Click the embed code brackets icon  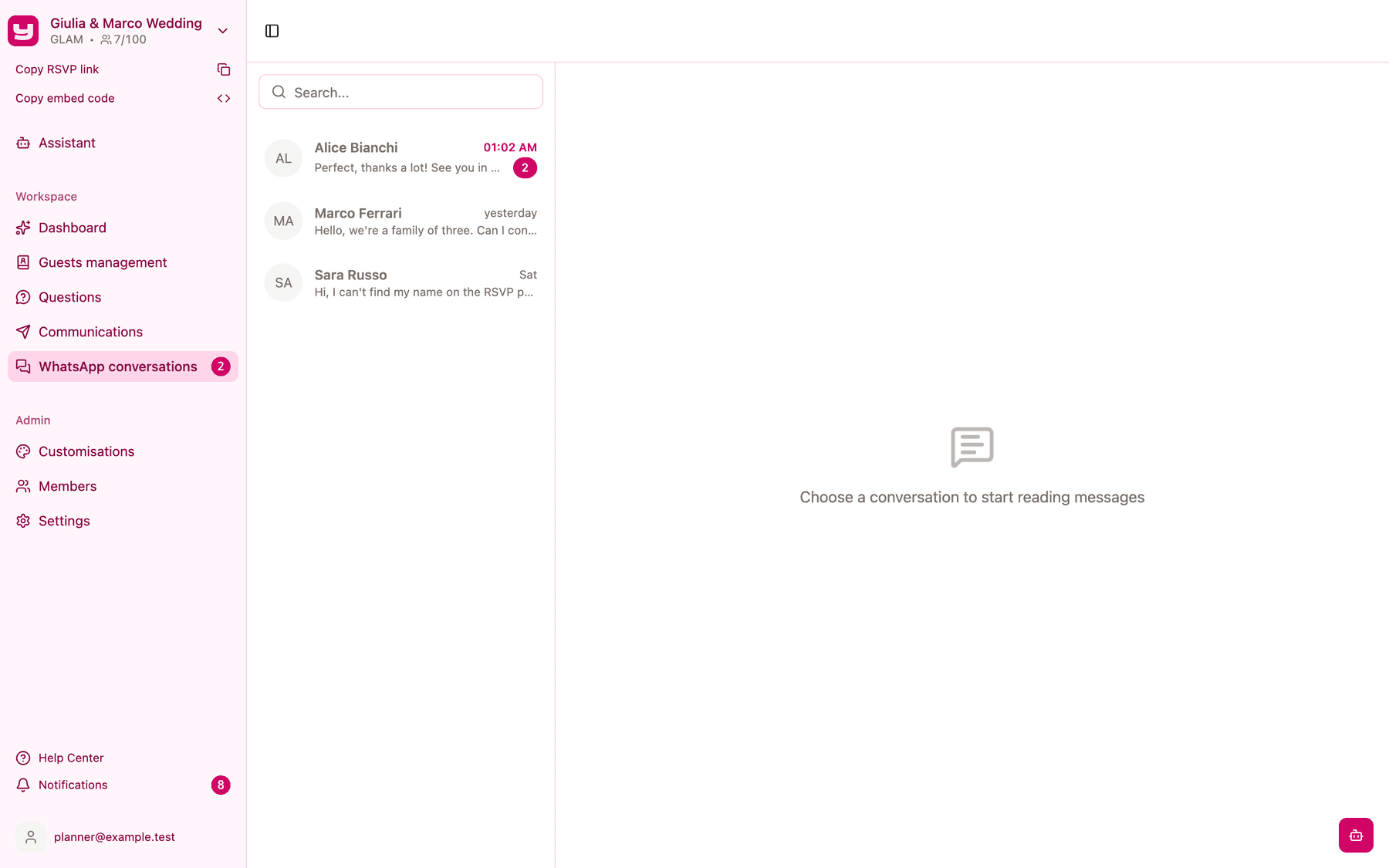pyautogui.click(x=224, y=98)
